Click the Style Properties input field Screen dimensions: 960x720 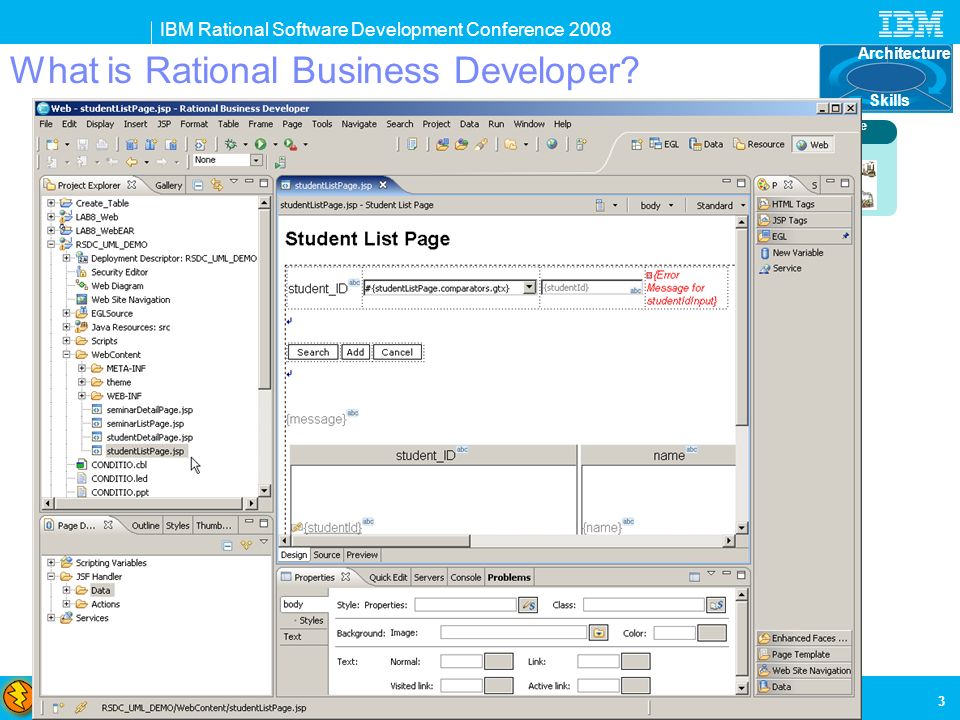[x=465, y=605]
